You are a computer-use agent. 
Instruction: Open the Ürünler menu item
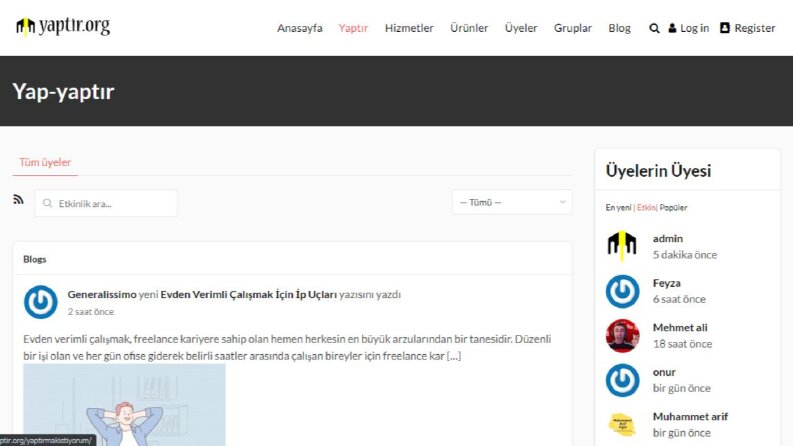pos(469,28)
